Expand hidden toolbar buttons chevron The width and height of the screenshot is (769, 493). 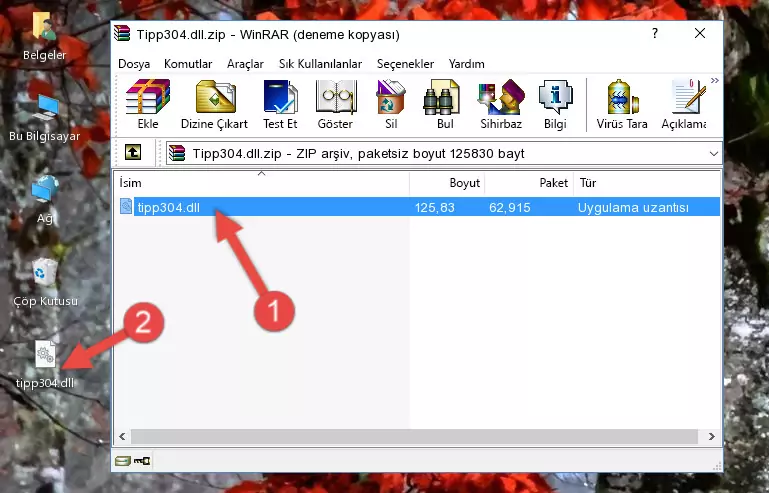pyautogui.click(x=715, y=80)
